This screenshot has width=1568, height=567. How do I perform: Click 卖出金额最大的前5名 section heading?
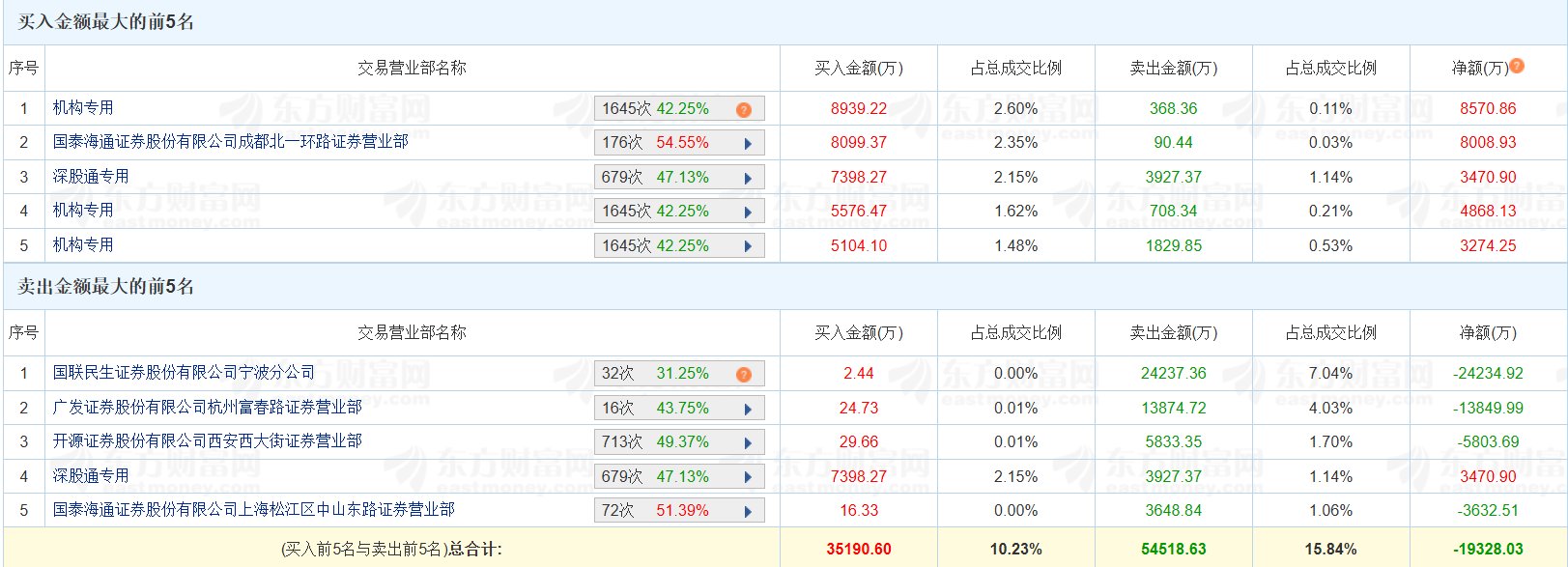pos(105,287)
